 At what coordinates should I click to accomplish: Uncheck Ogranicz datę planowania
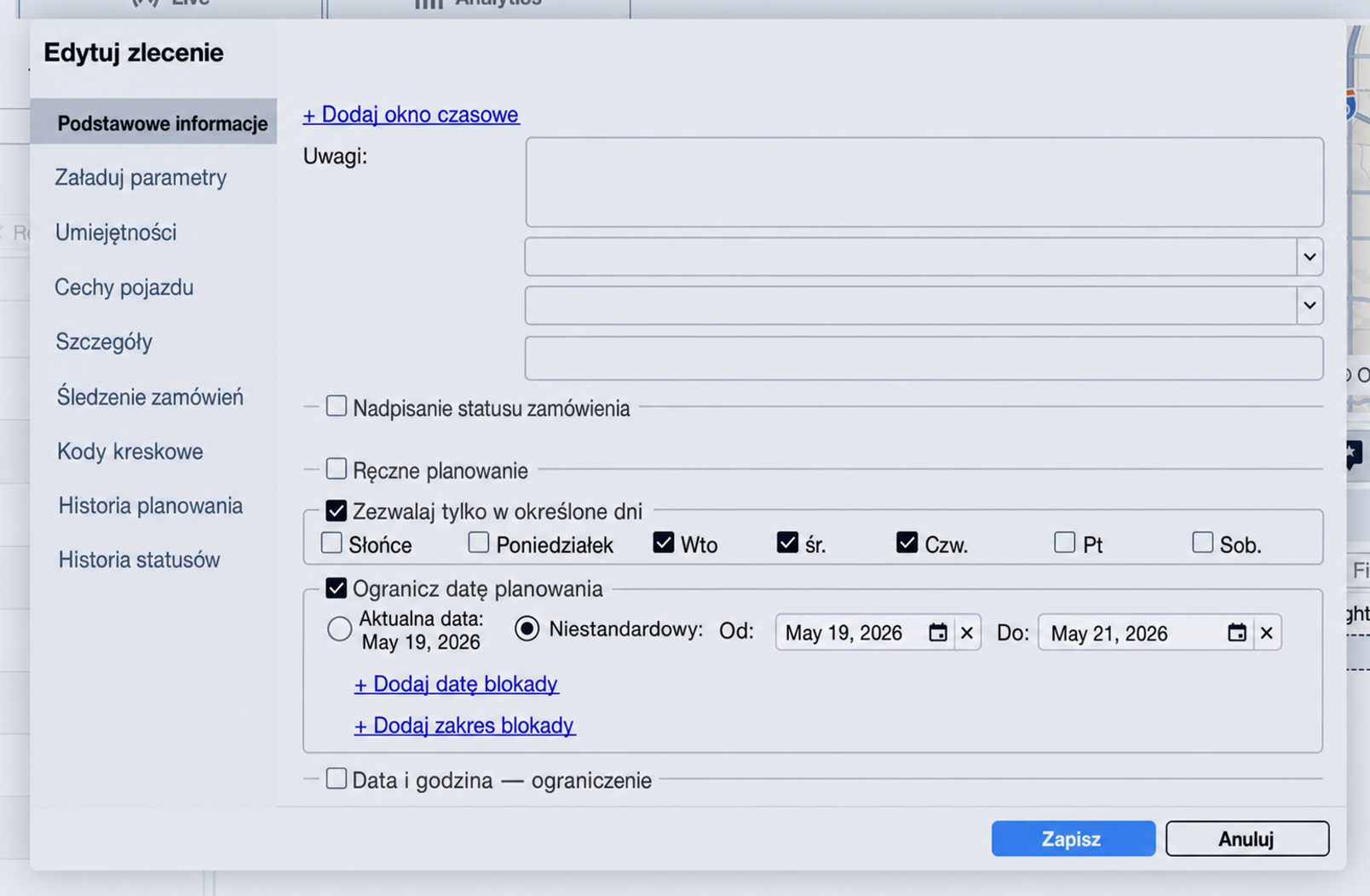point(337,589)
